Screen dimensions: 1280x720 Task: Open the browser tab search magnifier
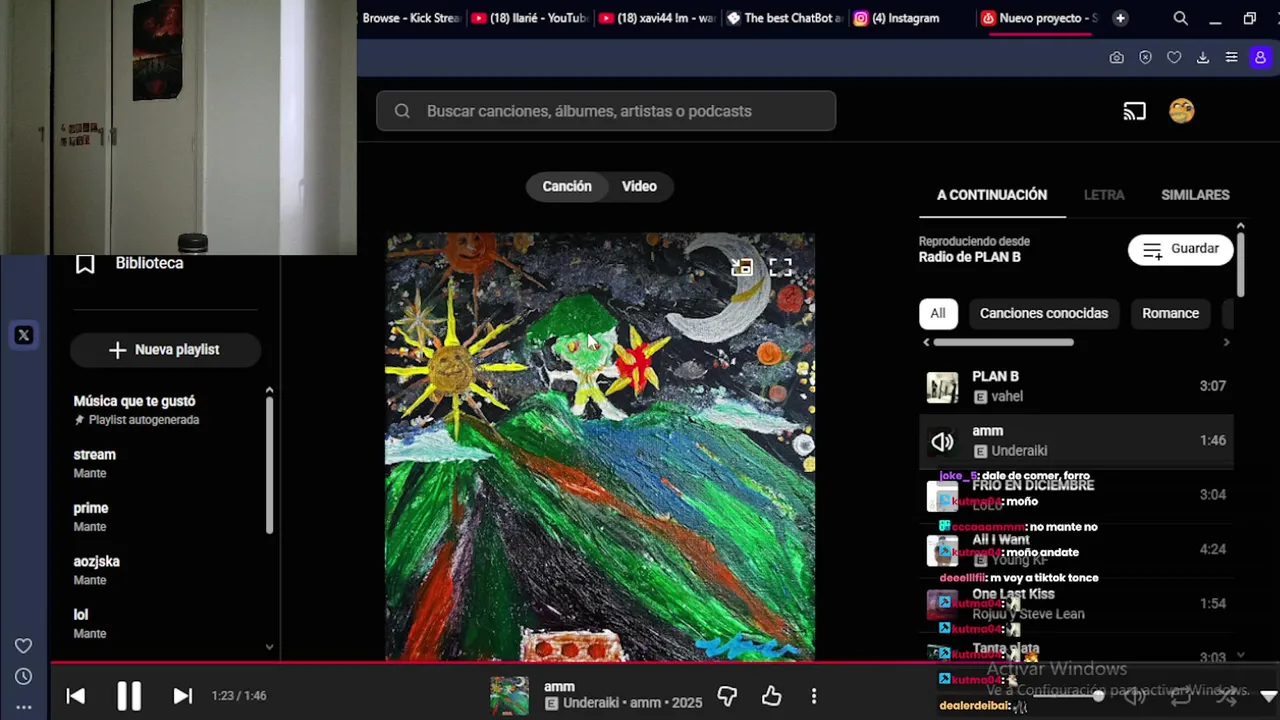click(x=1180, y=18)
